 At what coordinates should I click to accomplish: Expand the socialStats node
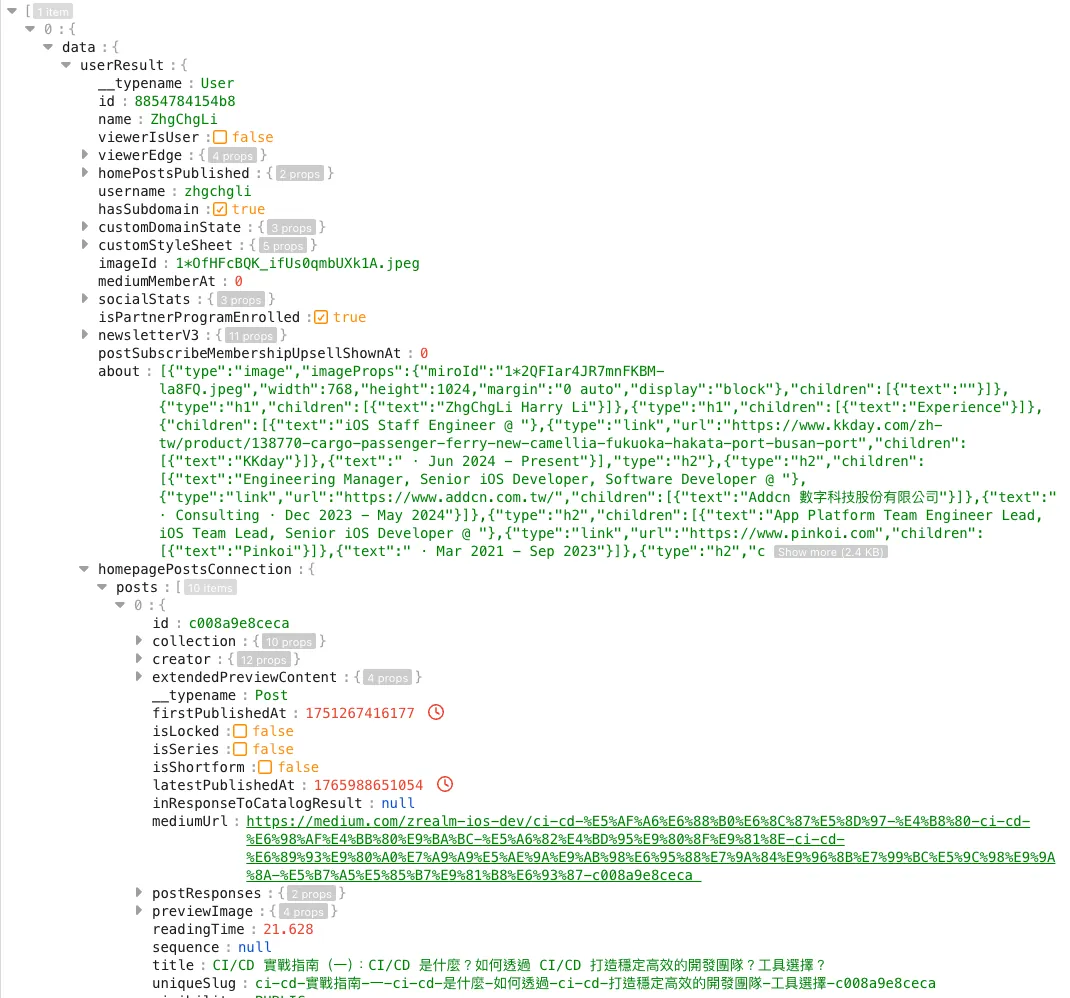pos(86,299)
